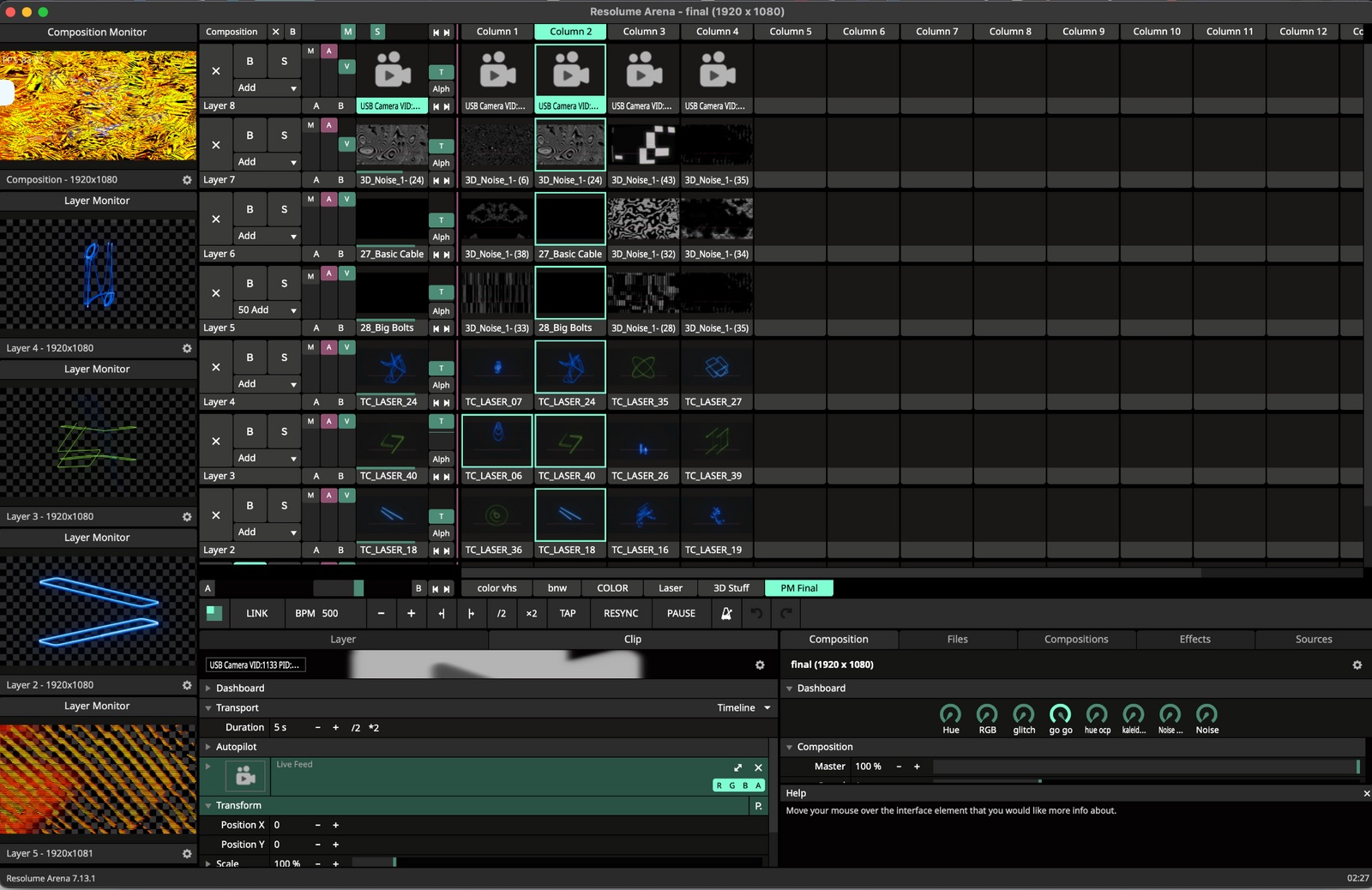Click the BPM sync indicator square

click(x=214, y=613)
